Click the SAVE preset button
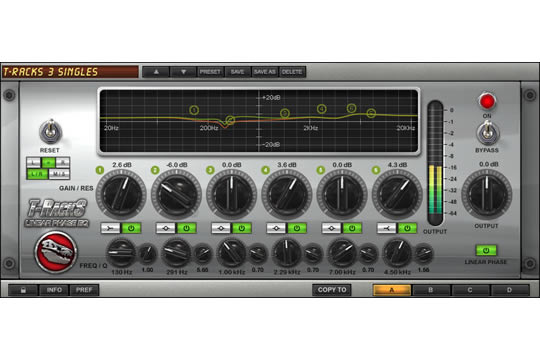Viewport: 540px width, 360px height. click(x=237, y=72)
